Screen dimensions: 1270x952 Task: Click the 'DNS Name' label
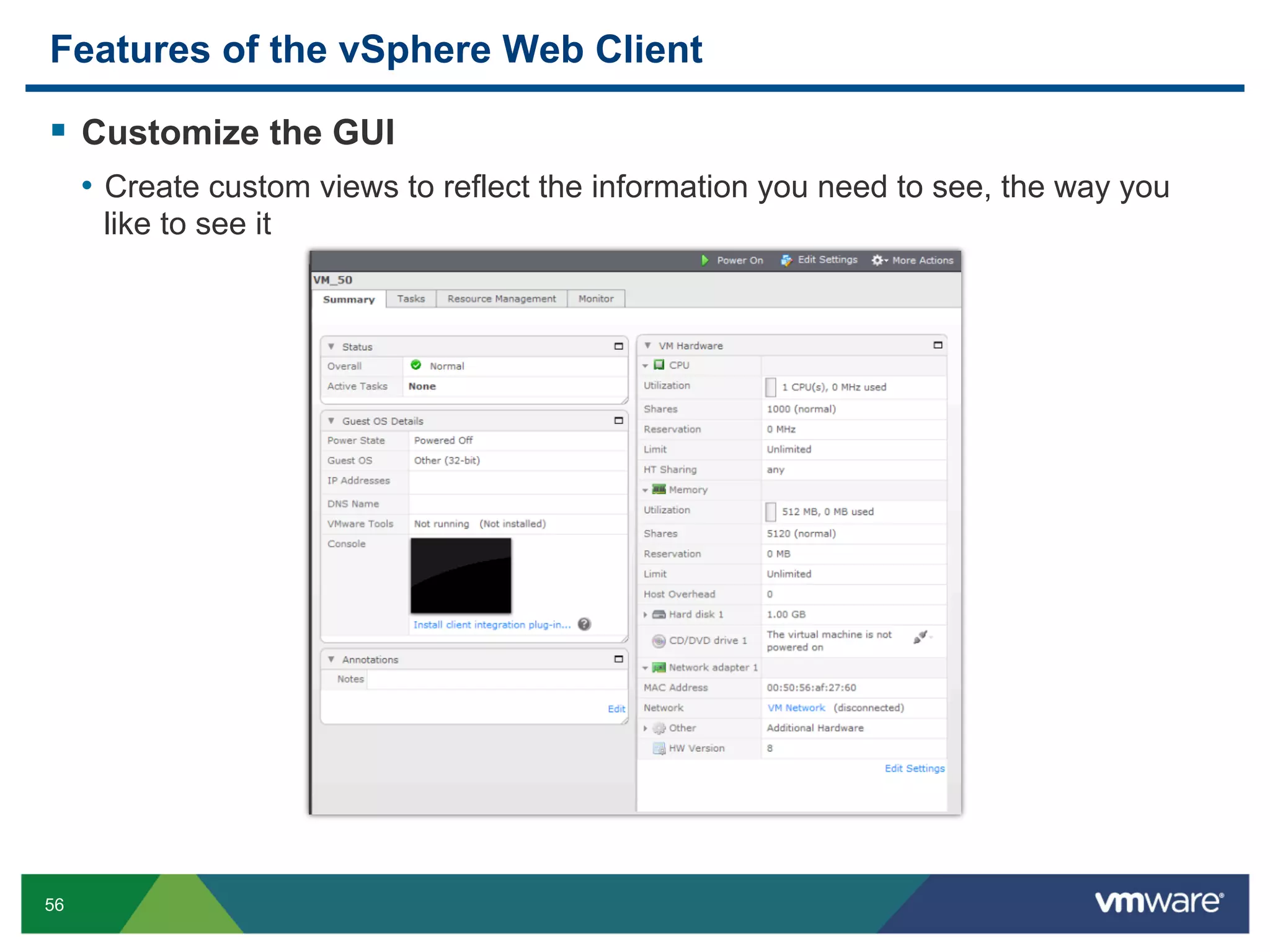click(x=353, y=504)
